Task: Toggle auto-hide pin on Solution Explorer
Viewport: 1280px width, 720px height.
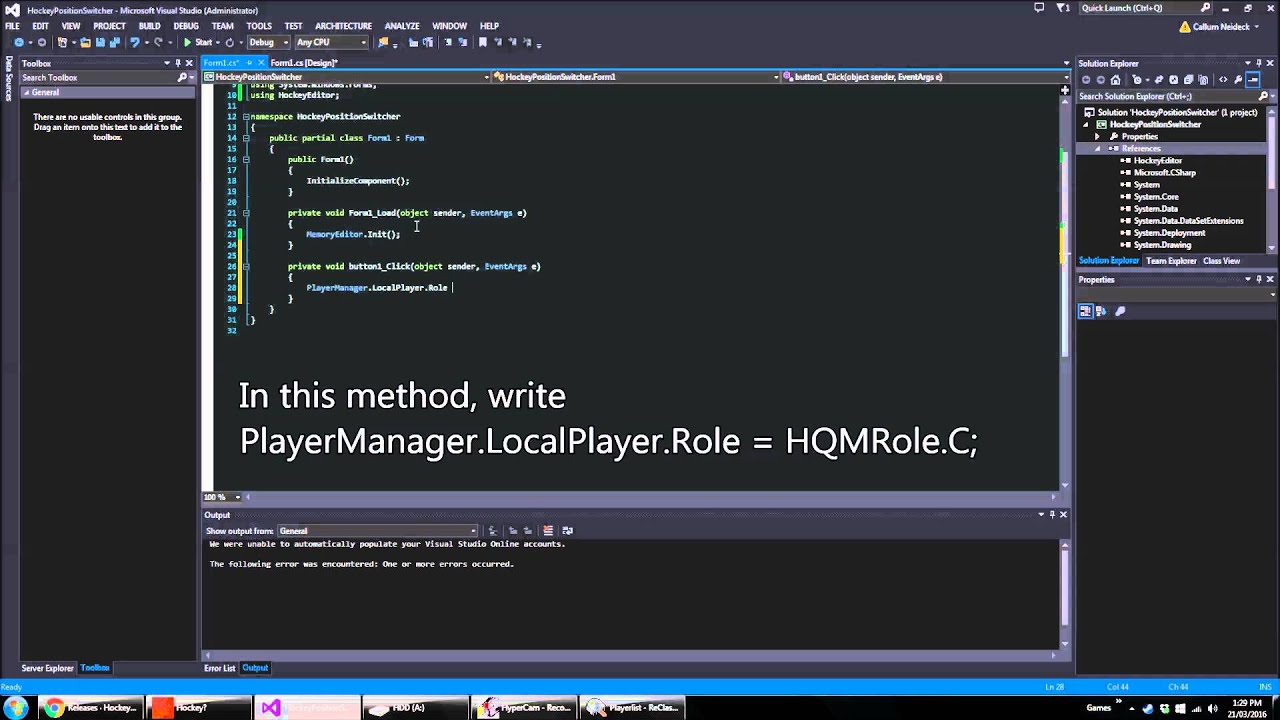Action: (x=1259, y=64)
